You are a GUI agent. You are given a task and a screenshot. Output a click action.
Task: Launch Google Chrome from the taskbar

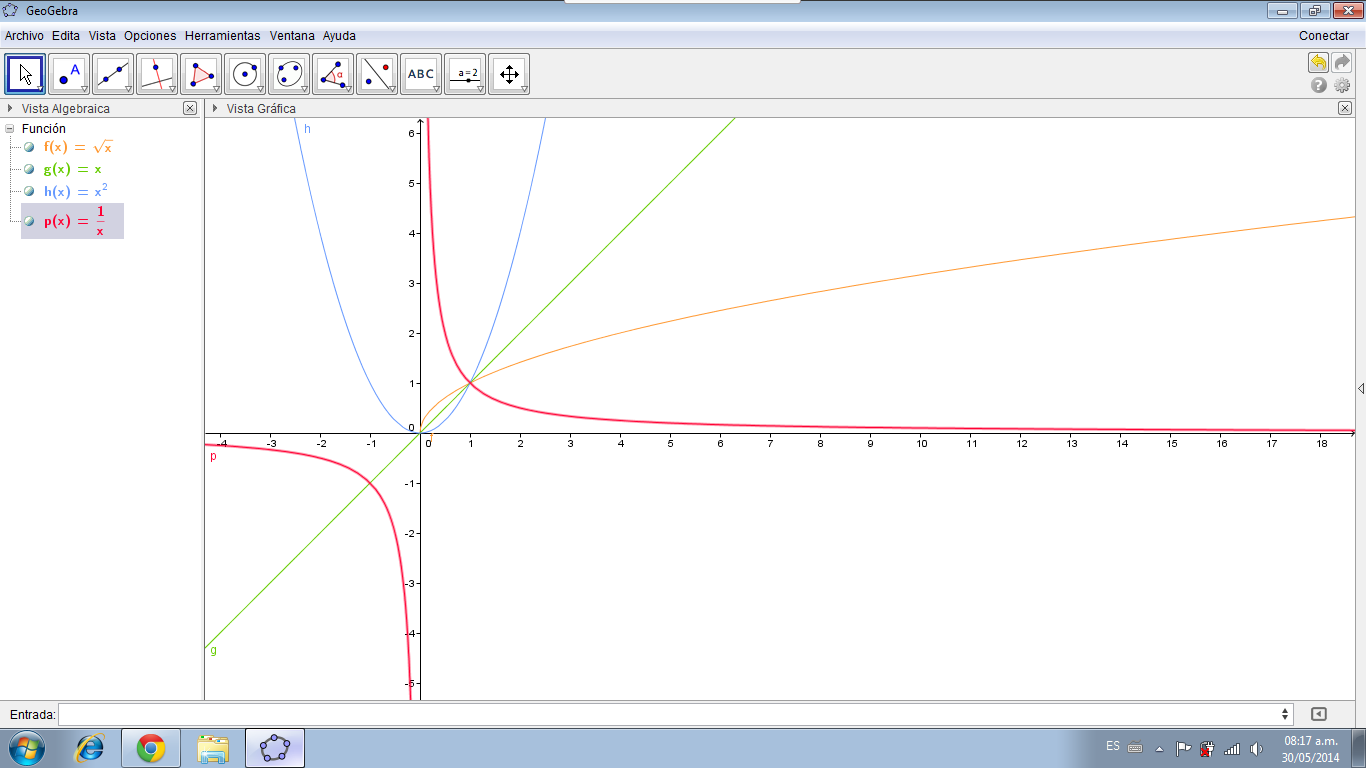[x=151, y=748]
